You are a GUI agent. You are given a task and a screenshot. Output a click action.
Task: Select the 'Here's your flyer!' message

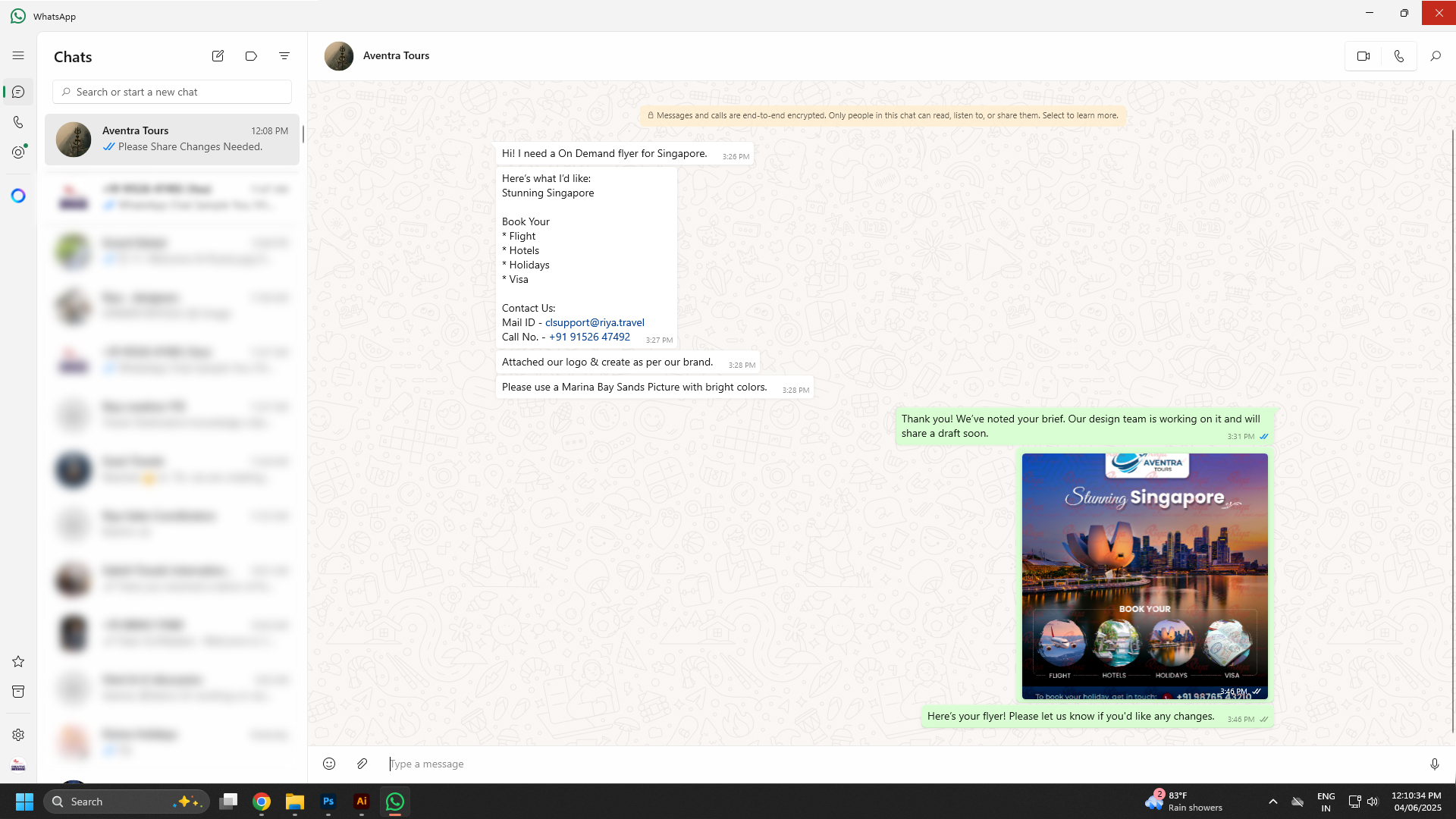point(1097,717)
